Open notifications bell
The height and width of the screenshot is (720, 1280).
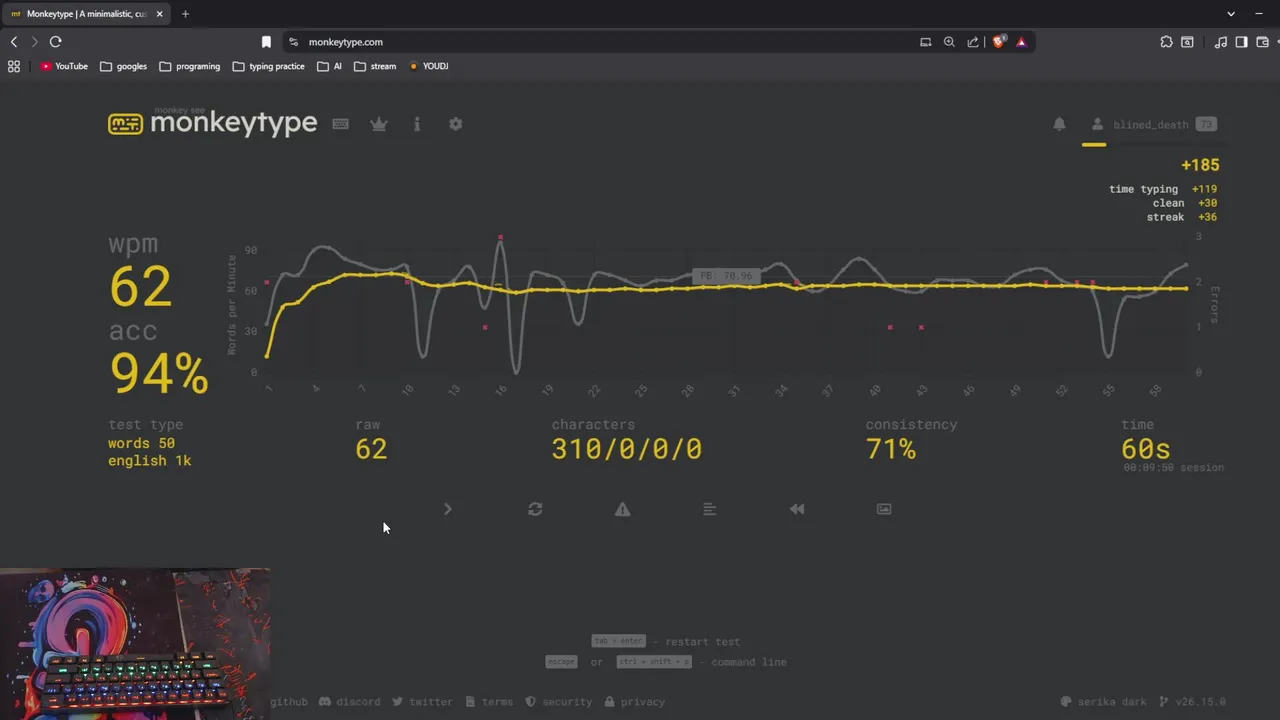(1059, 124)
